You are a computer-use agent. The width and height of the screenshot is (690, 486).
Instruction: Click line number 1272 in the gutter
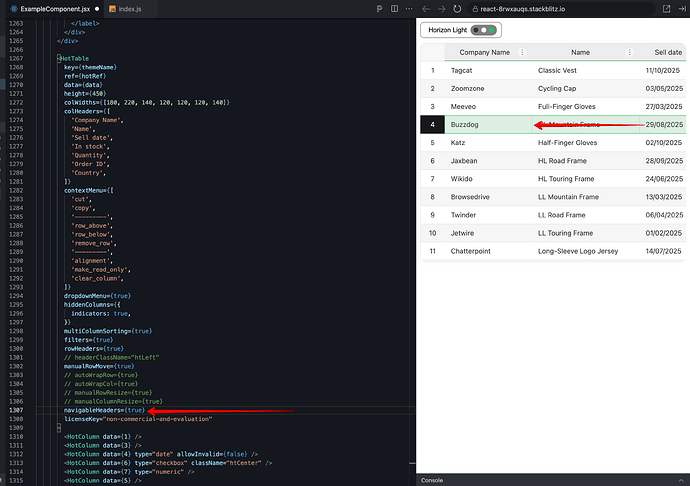(x=16, y=102)
